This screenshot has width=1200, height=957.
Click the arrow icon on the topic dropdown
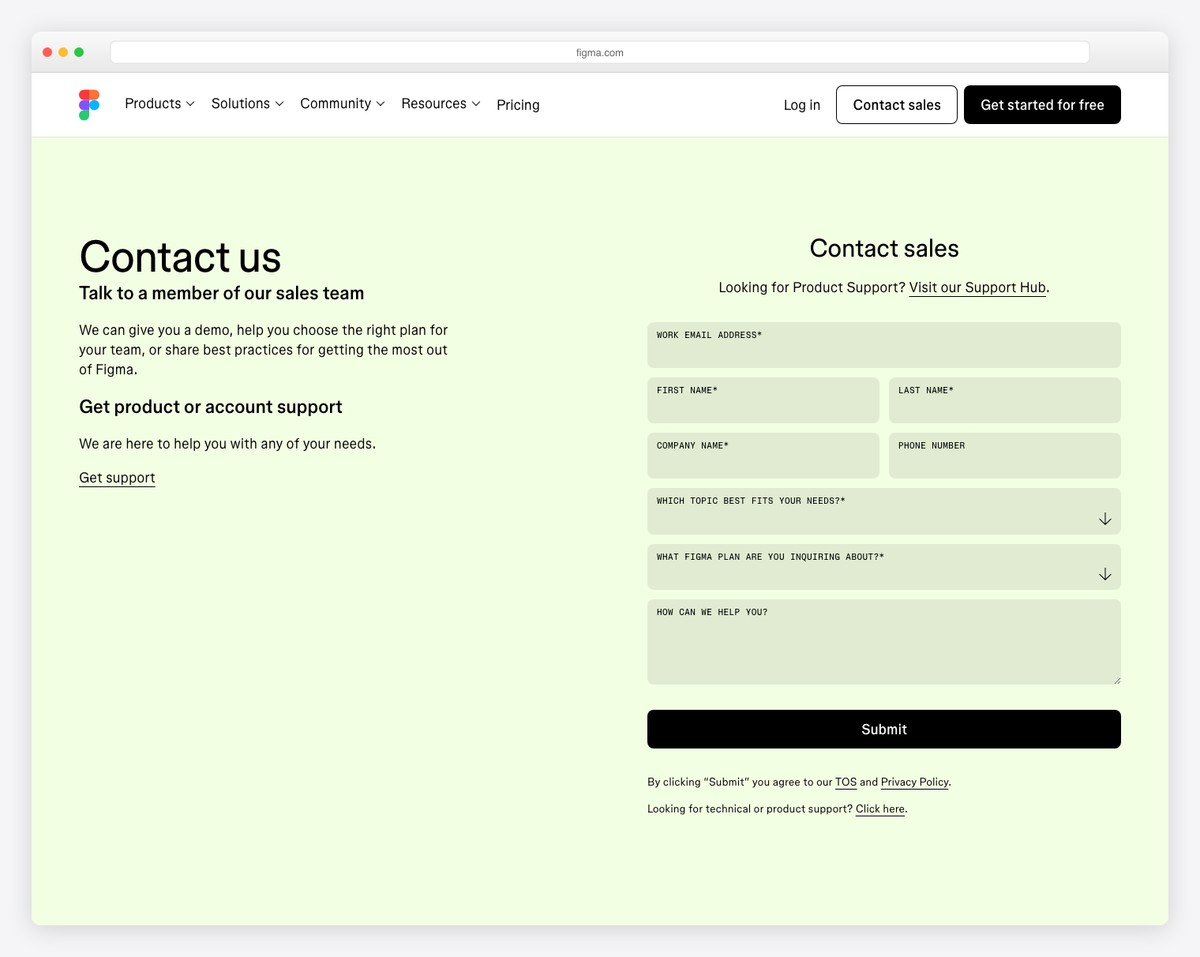[x=1104, y=518]
